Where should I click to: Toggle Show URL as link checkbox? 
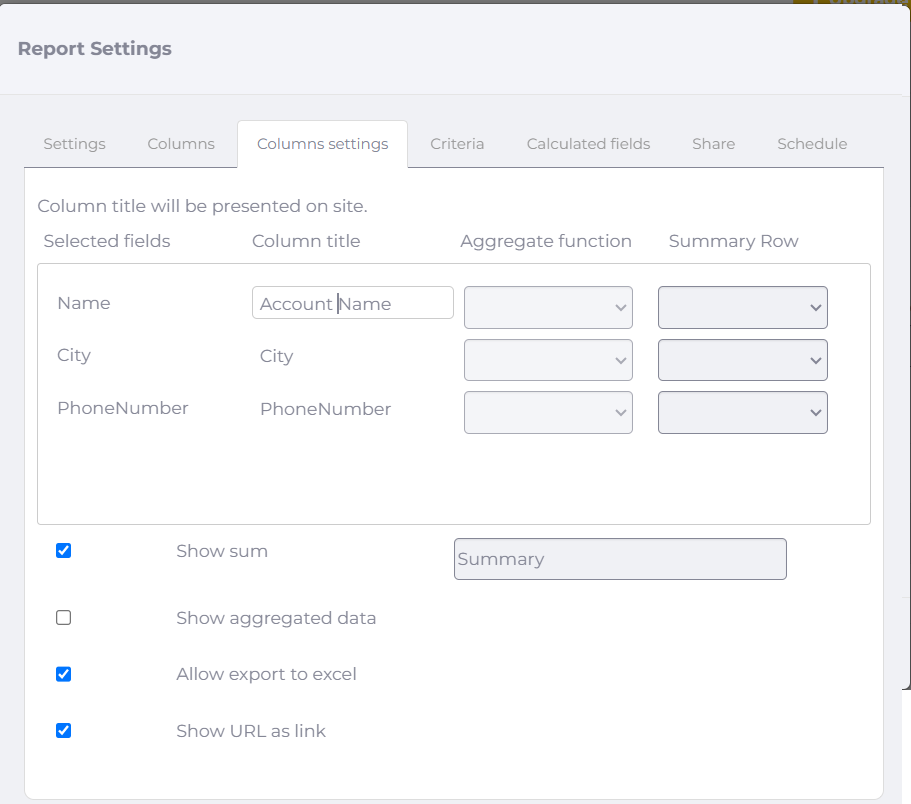tap(63, 730)
